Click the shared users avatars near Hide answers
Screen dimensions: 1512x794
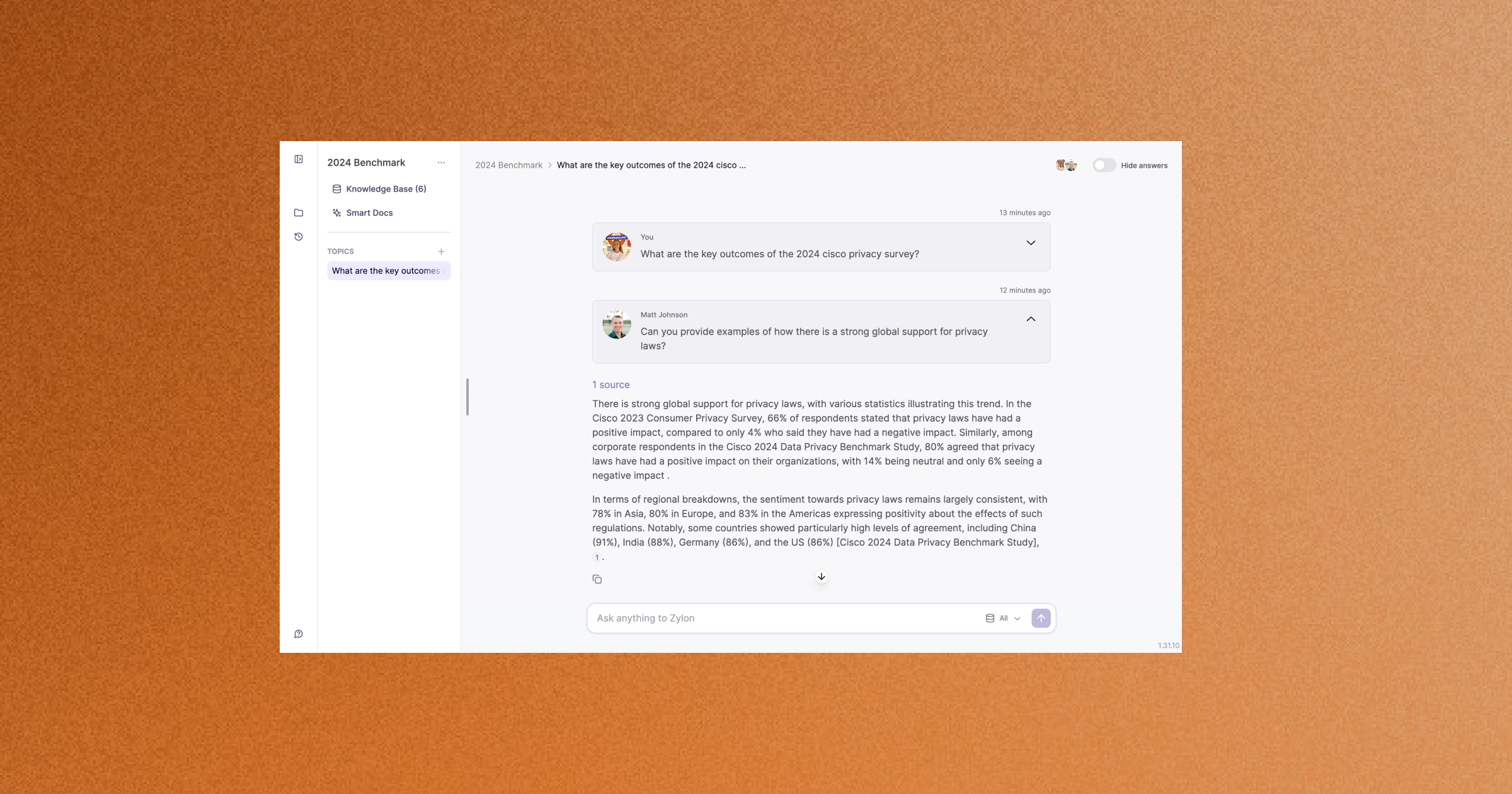click(1065, 165)
